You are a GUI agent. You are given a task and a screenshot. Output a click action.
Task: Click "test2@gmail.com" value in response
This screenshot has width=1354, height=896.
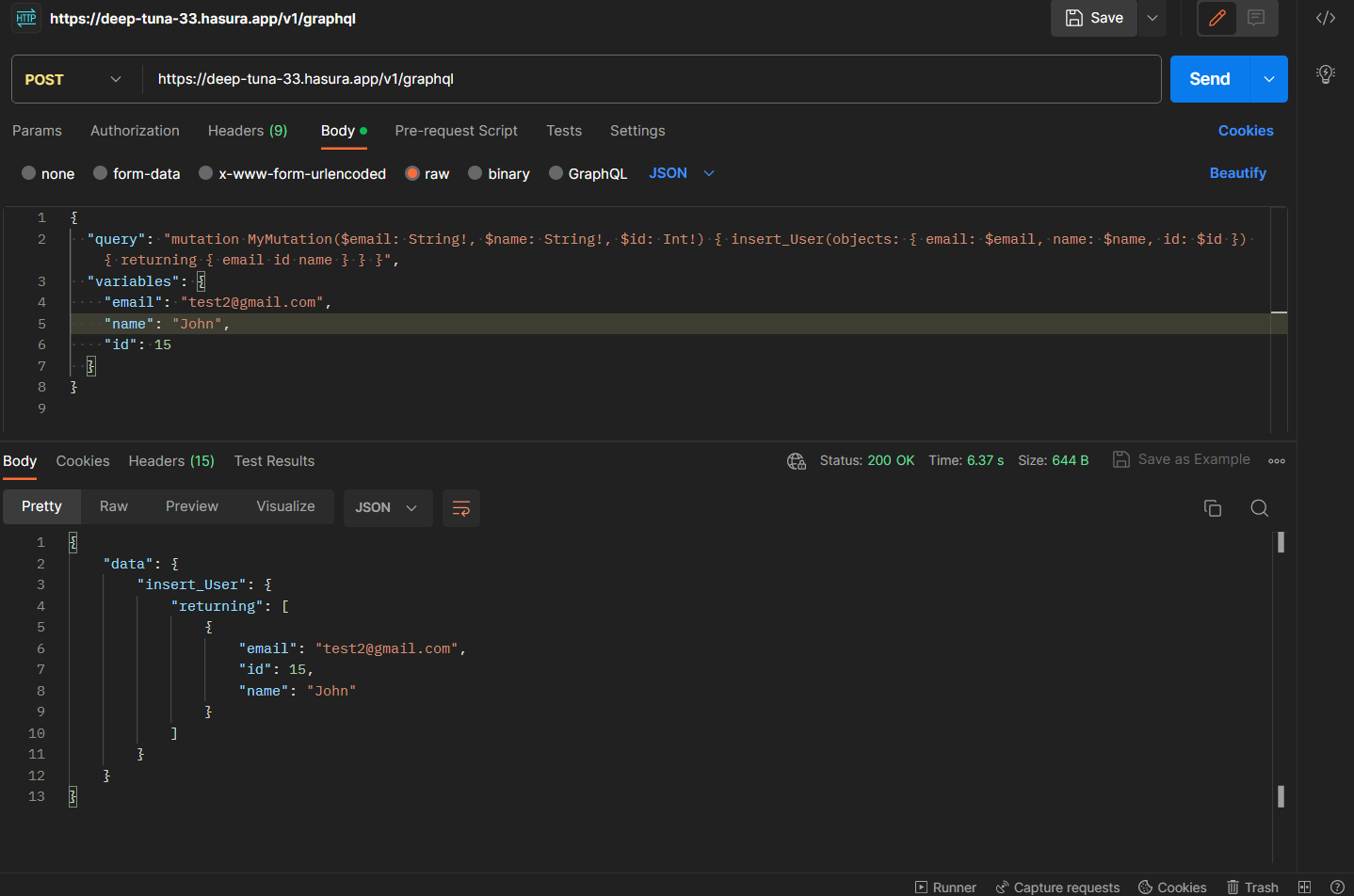click(387, 648)
